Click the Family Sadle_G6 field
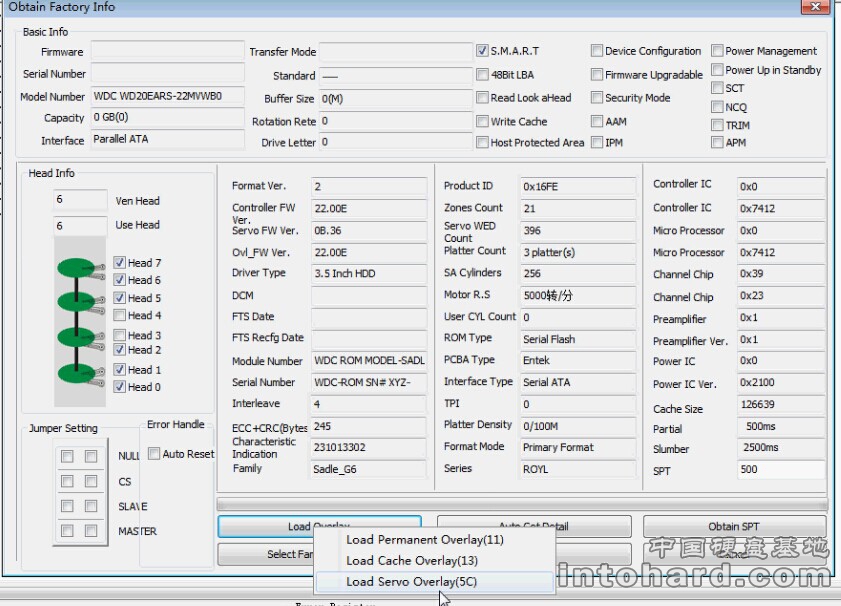This screenshot has width=841, height=606. [369, 469]
